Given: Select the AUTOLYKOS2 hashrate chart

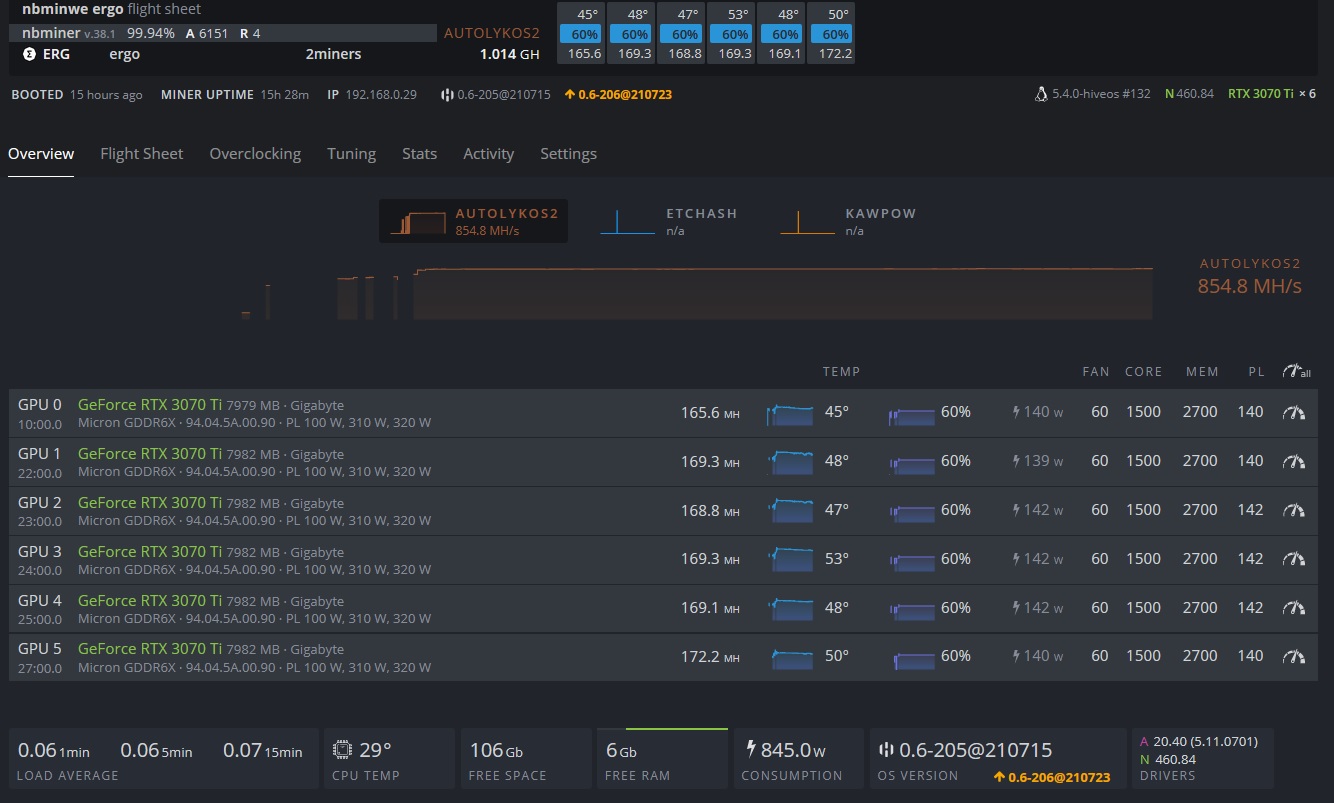Looking at the screenshot, I should tap(473, 221).
